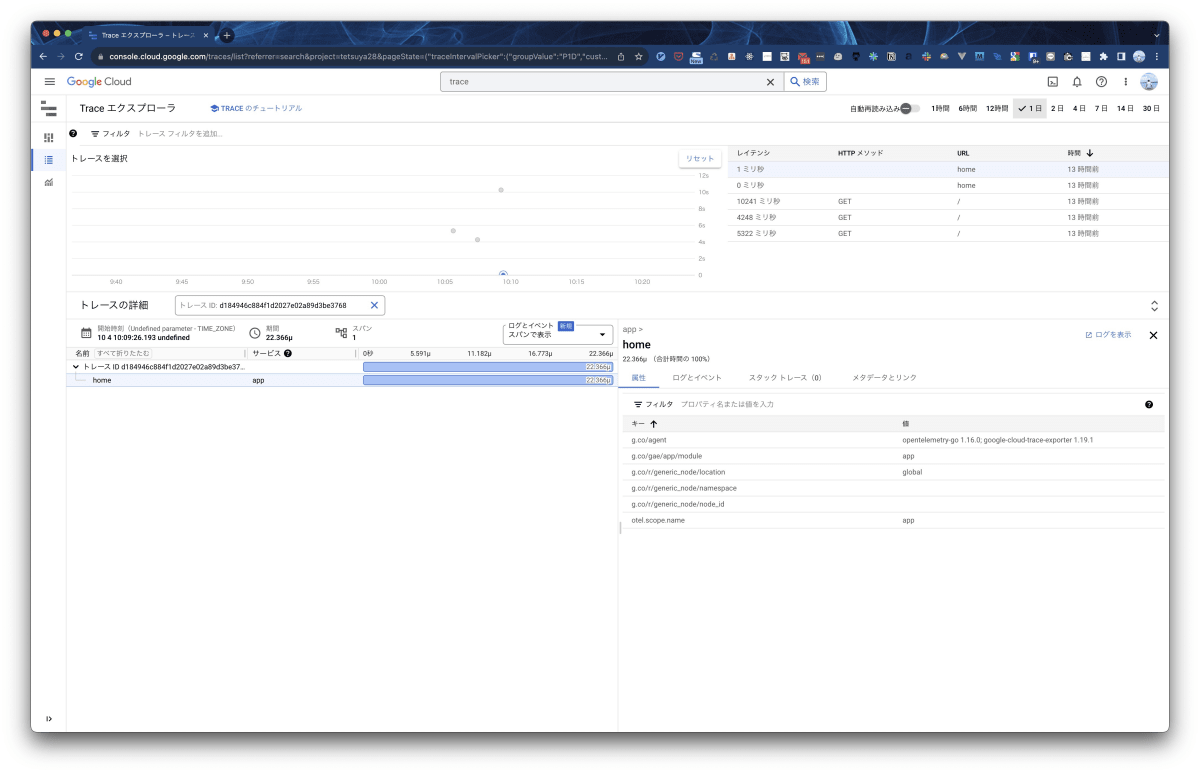Click the help icon next to サービス column
The width and height of the screenshot is (1200, 773).
288,353
